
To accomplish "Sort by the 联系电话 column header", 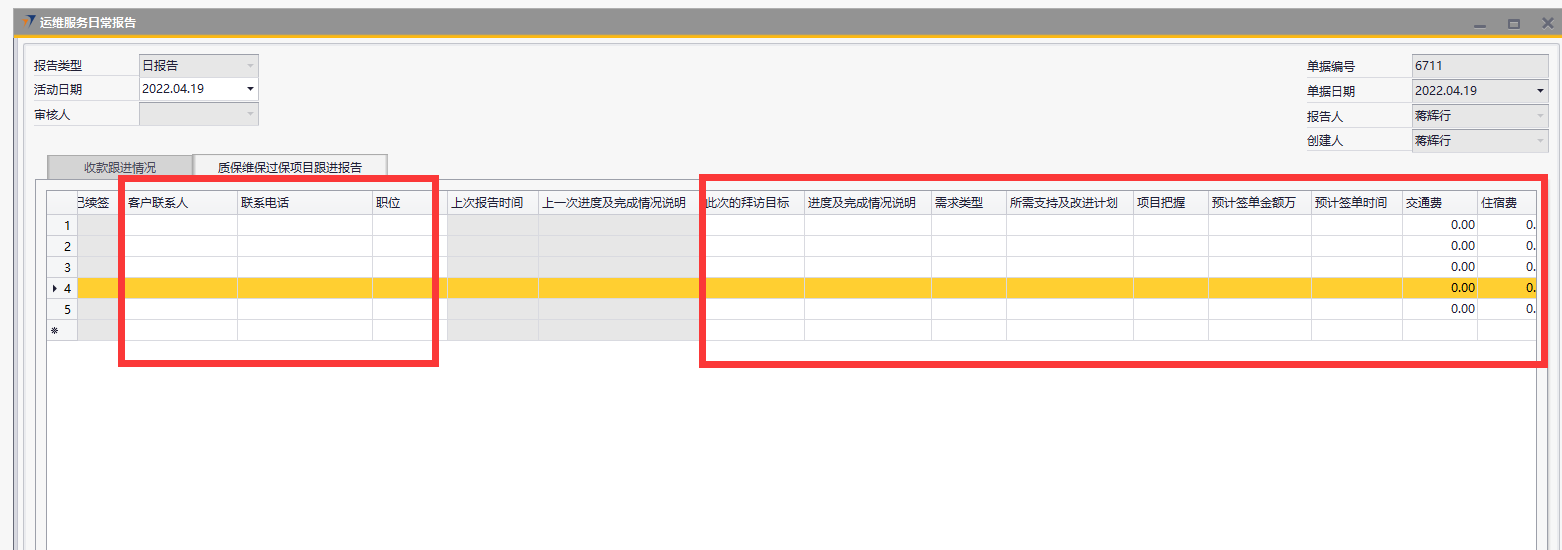I will point(304,203).
